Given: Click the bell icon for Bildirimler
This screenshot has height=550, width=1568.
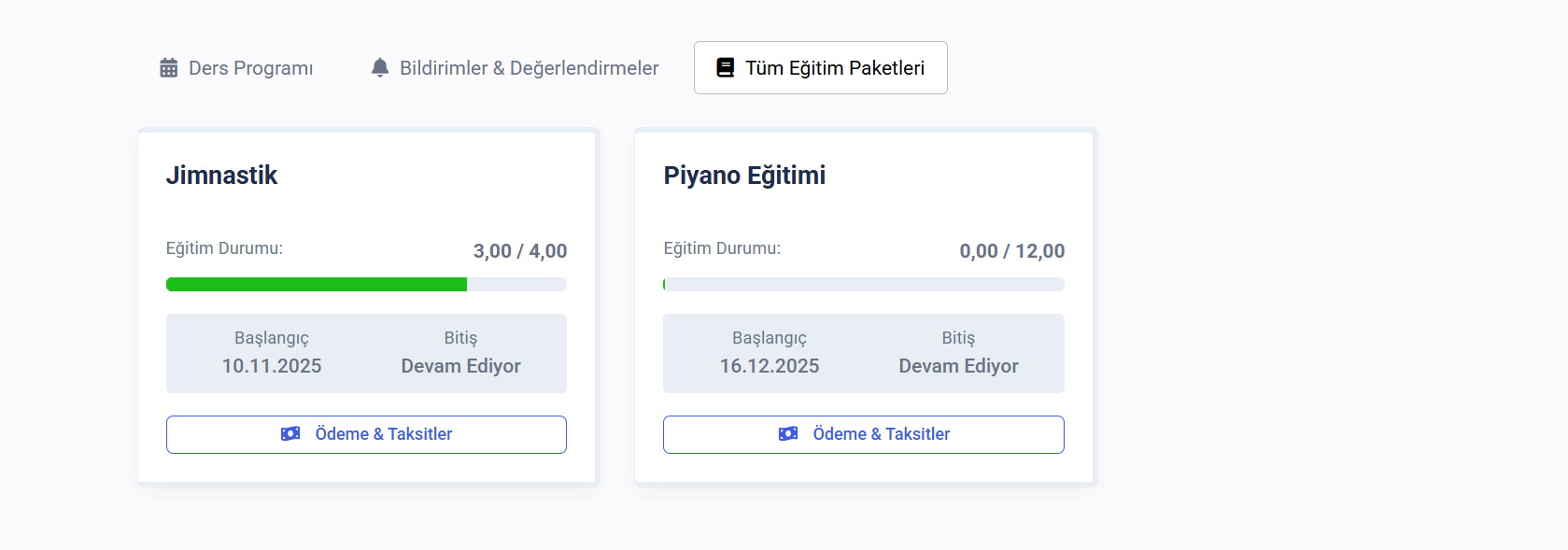Looking at the screenshot, I should [x=380, y=68].
